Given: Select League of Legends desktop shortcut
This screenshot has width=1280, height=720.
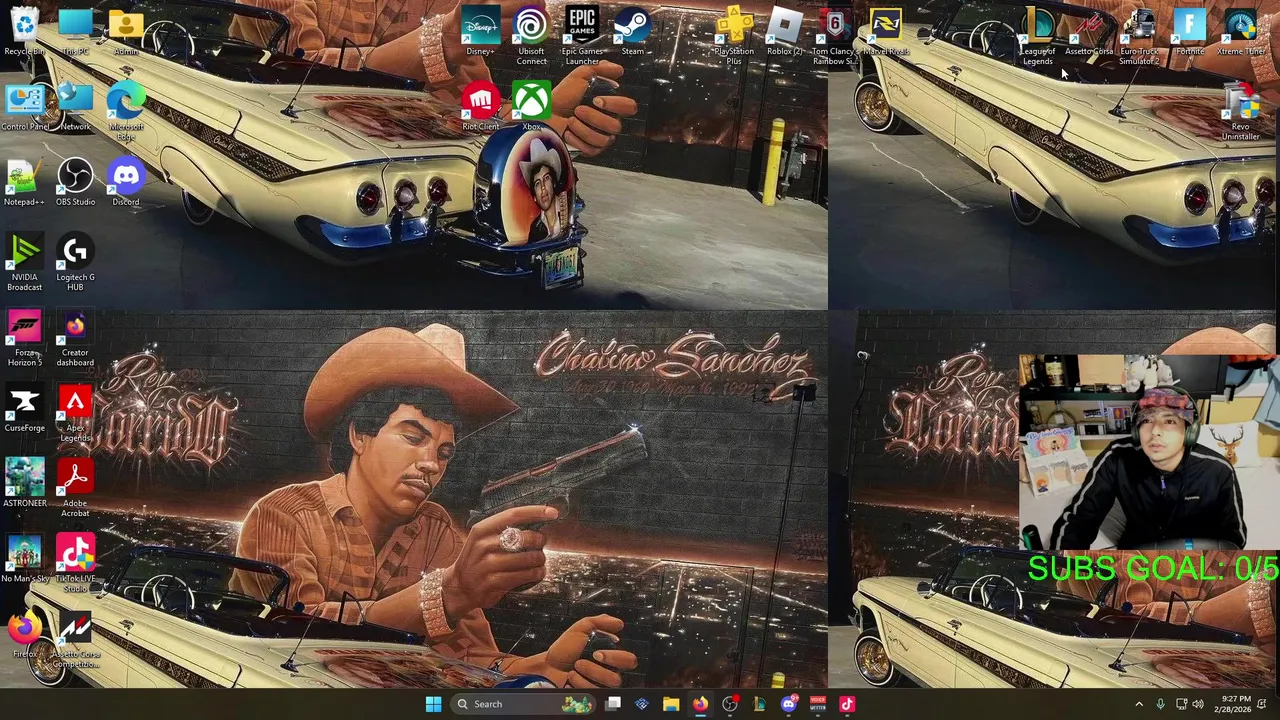Looking at the screenshot, I should (x=1038, y=37).
